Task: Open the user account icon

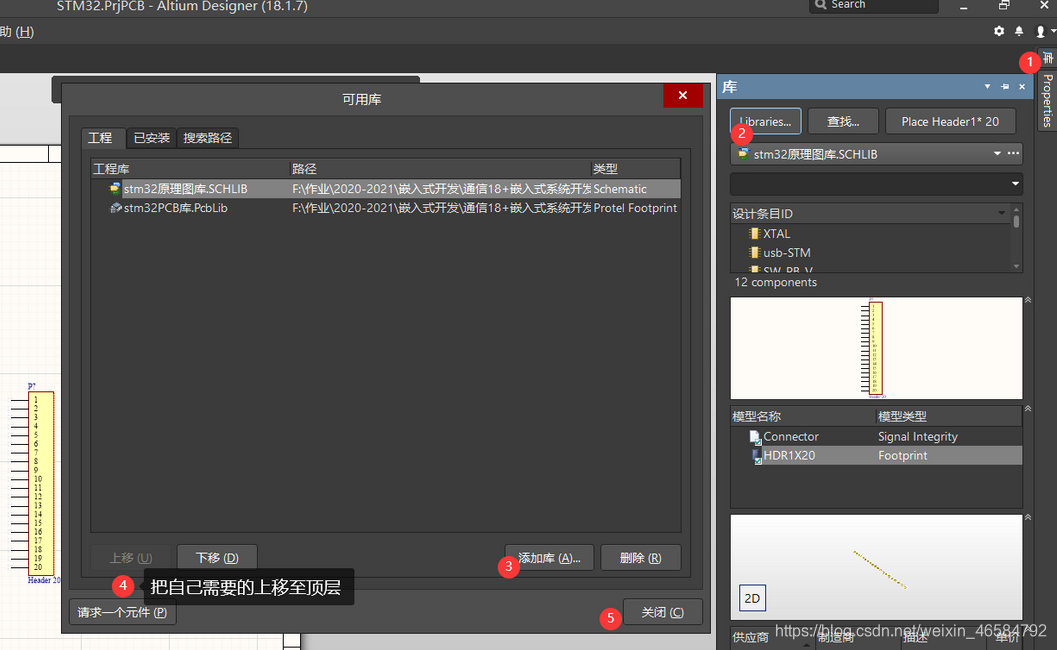Action: pyautogui.click(x=1041, y=31)
